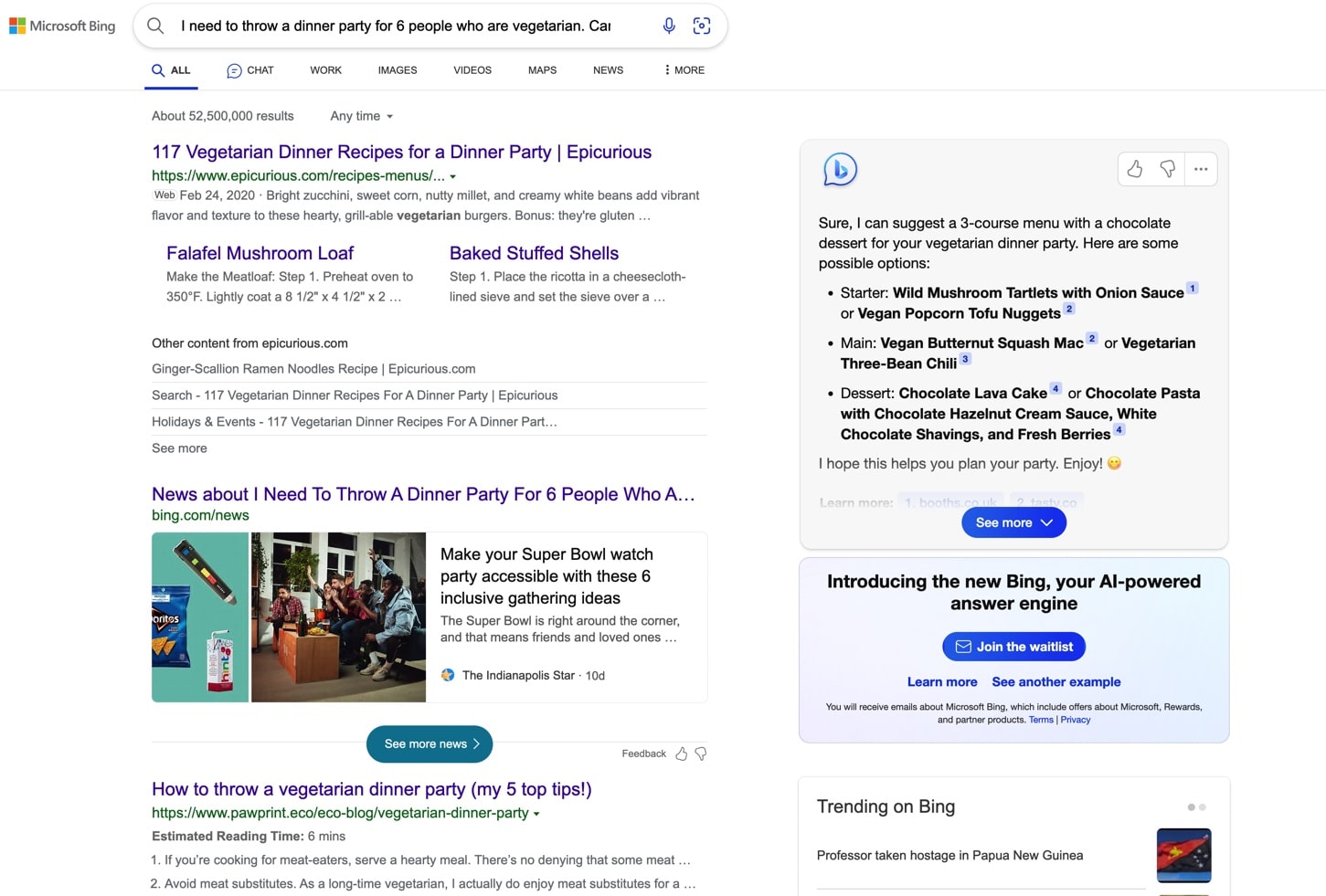Open Holidays & Events epicurious link

coord(355,422)
